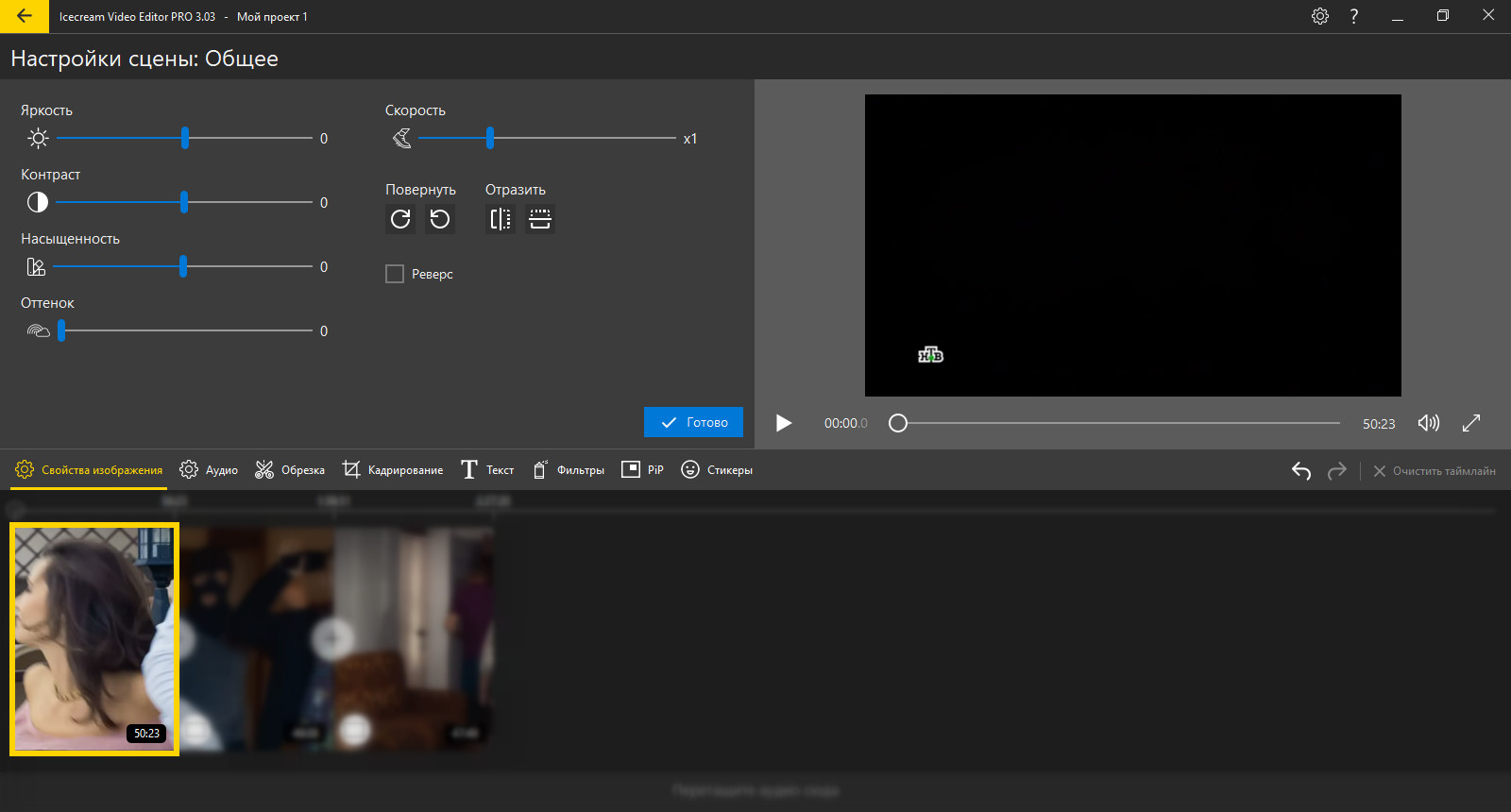Select the first clip thumbnail on the timeline

(94, 639)
